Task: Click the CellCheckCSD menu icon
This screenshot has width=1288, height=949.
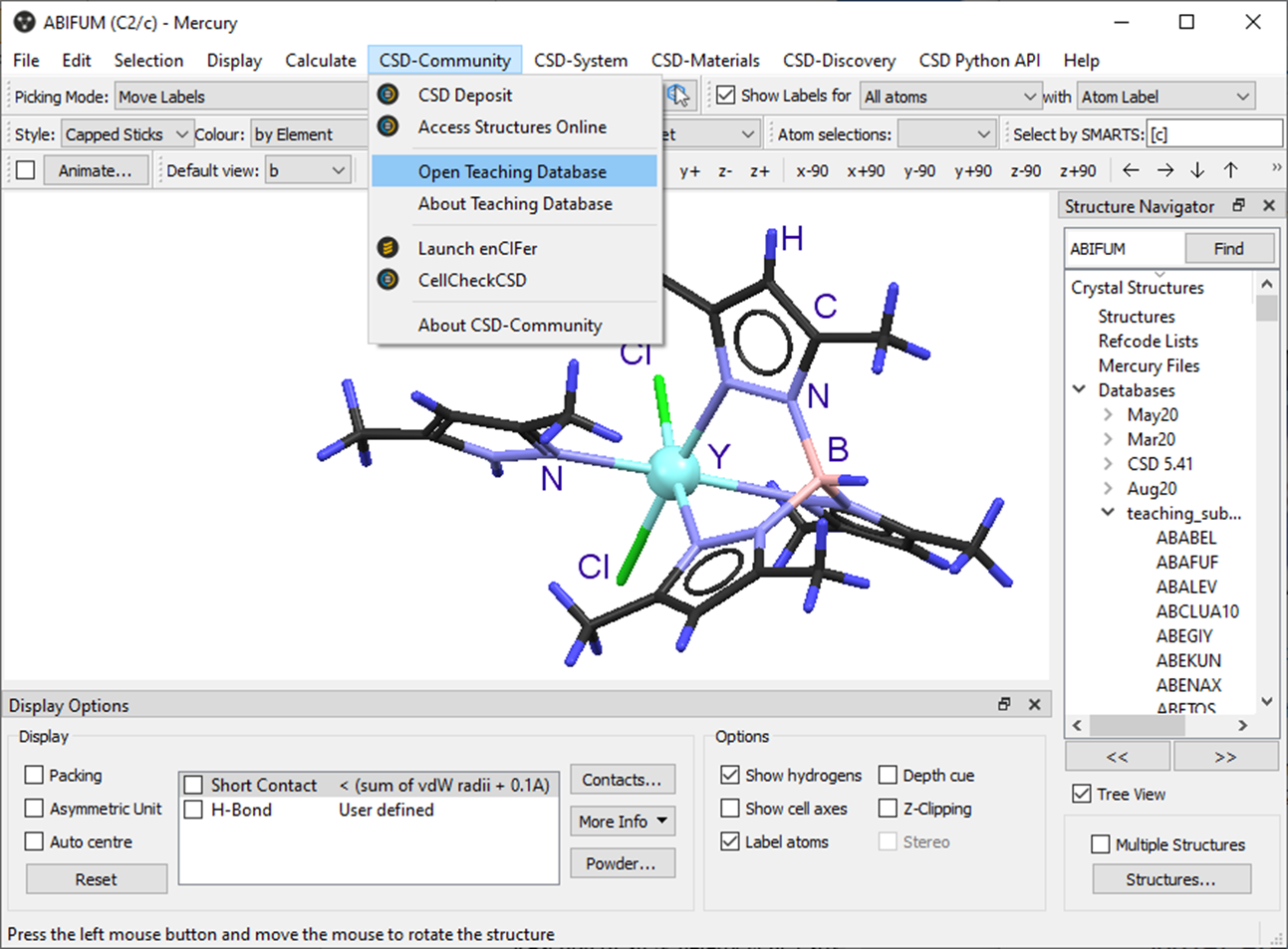Action: click(388, 280)
